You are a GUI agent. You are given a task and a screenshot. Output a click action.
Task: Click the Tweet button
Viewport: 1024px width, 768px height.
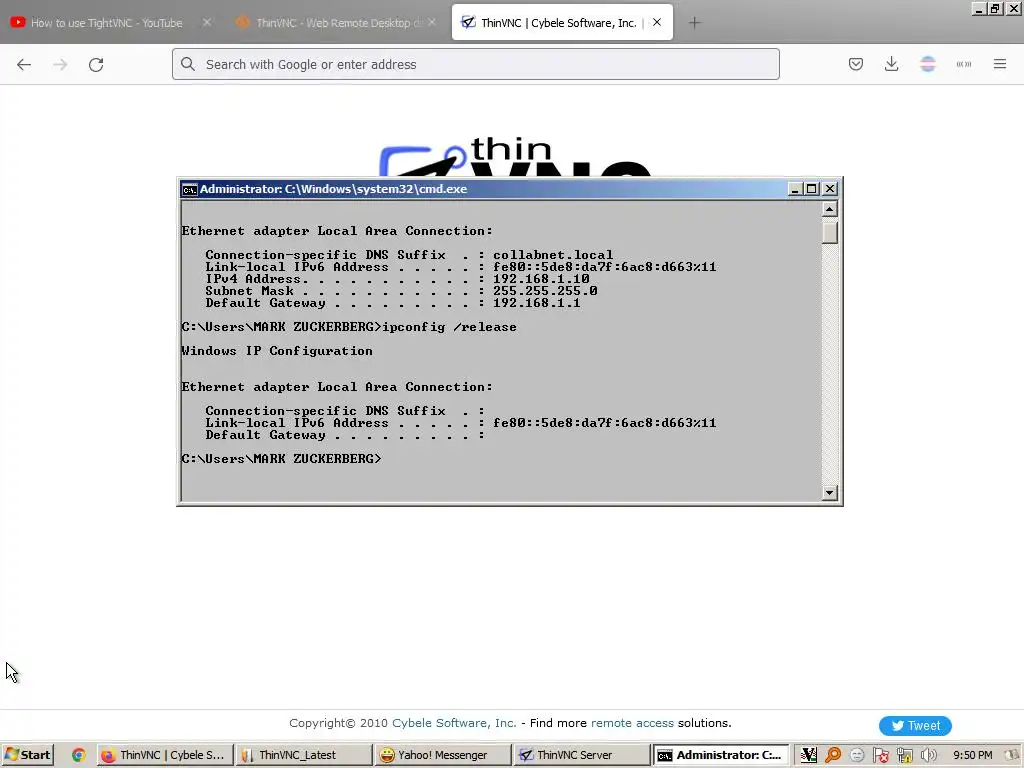[x=915, y=726]
